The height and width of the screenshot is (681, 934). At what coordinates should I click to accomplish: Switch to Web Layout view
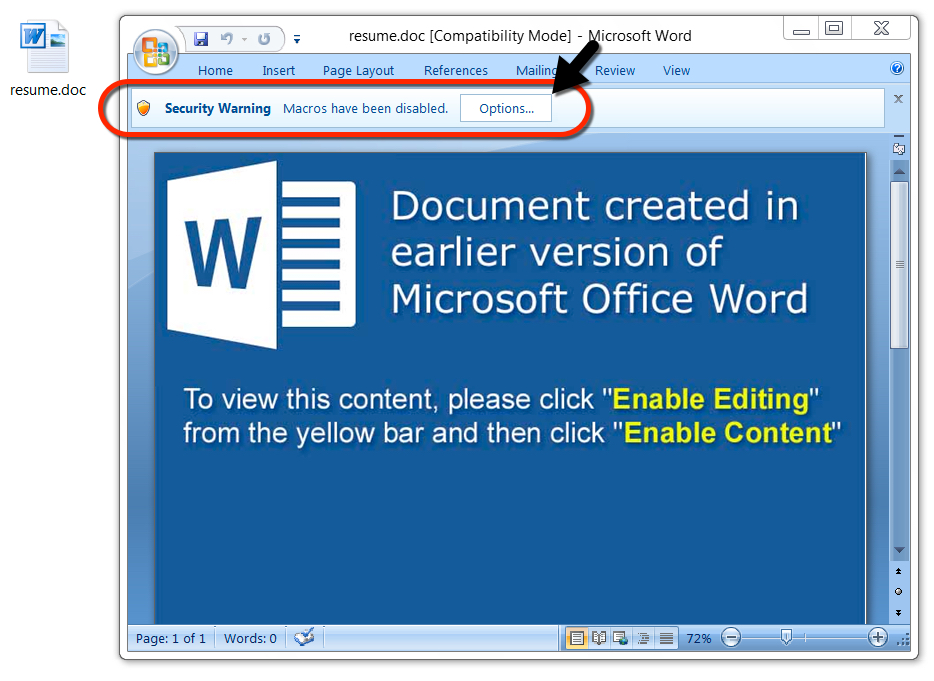tap(621, 639)
